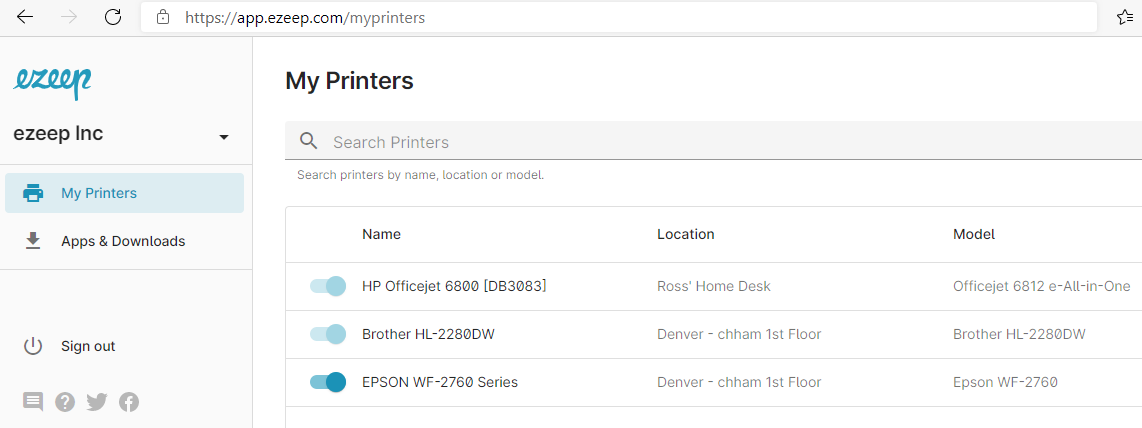Open the Facebook icon link
This screenshot has width=1142, height=428.
129,402
